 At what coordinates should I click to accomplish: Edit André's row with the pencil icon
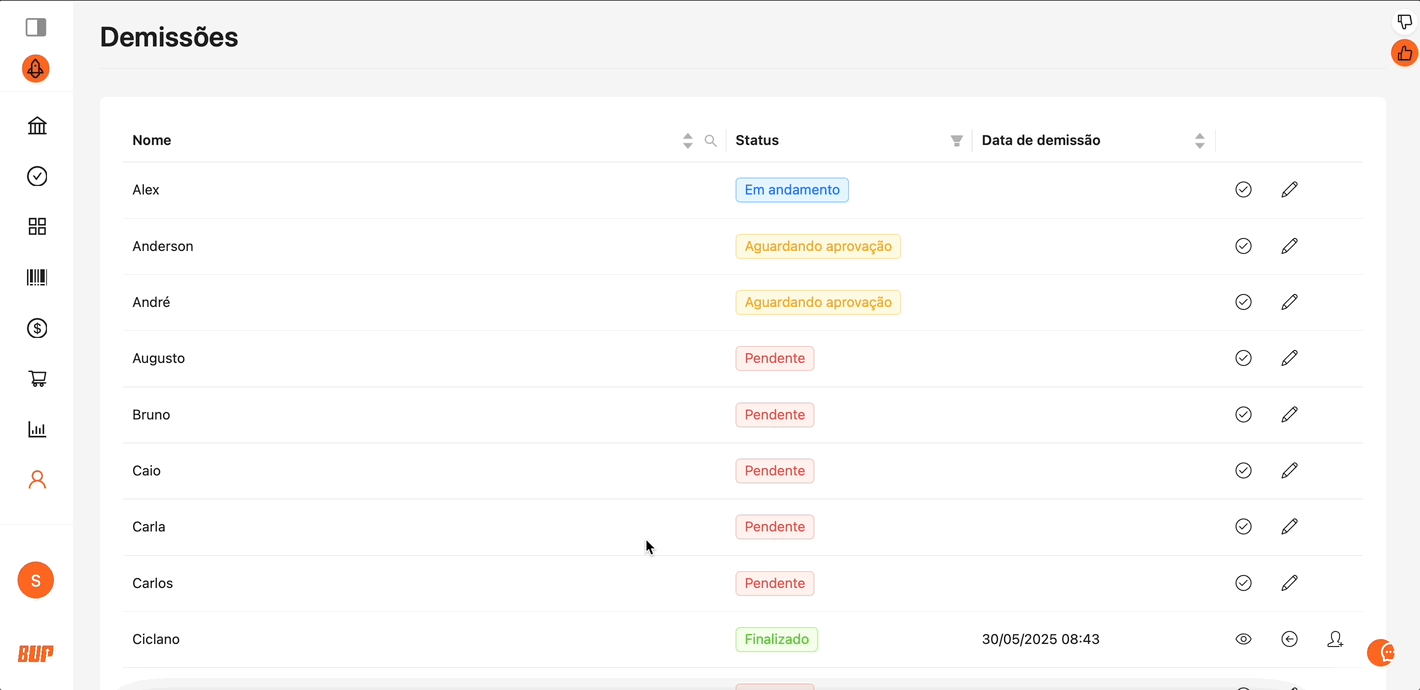point(1290,302)
